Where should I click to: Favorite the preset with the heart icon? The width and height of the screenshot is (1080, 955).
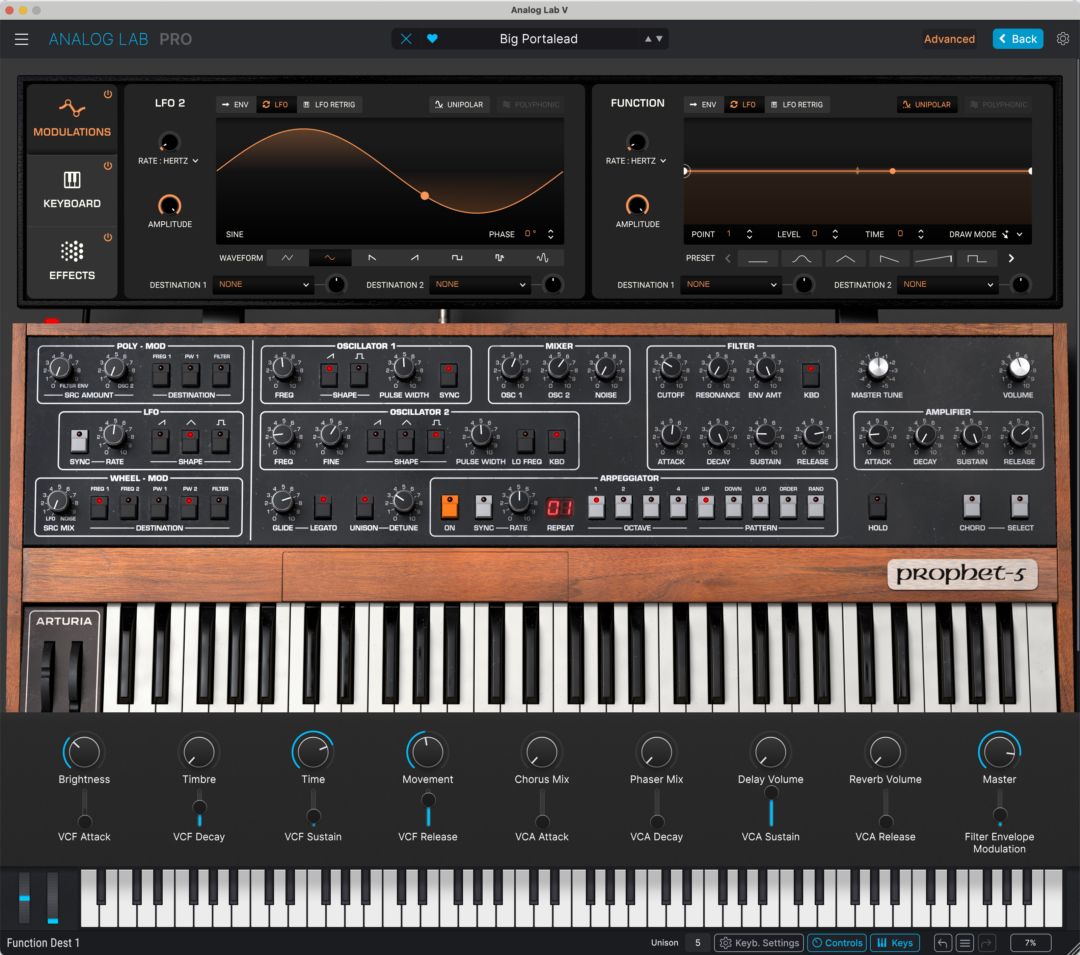(432, 39)
